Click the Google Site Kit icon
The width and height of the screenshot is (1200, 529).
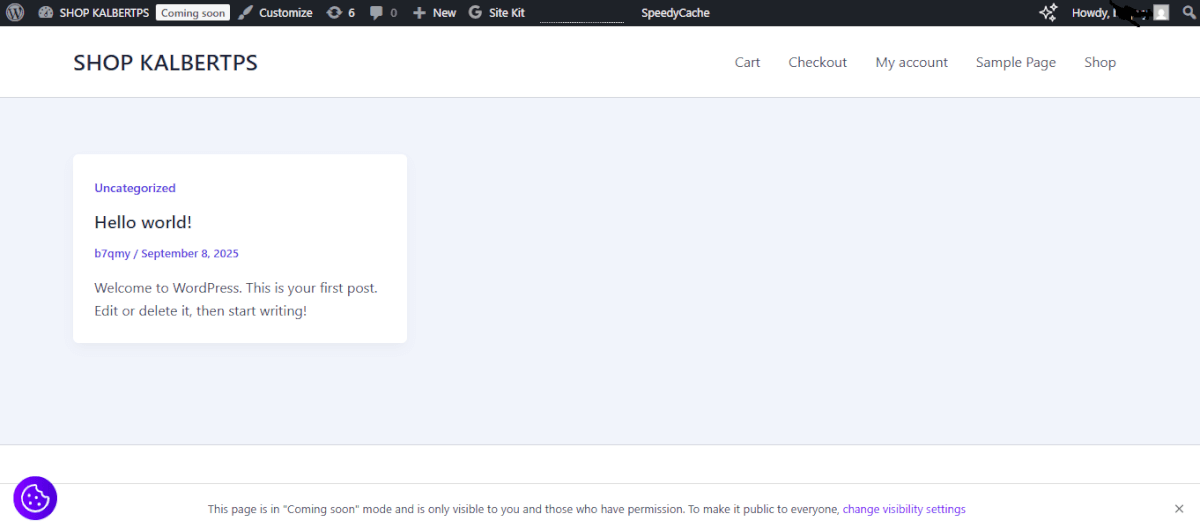click(x=475, y=13)
